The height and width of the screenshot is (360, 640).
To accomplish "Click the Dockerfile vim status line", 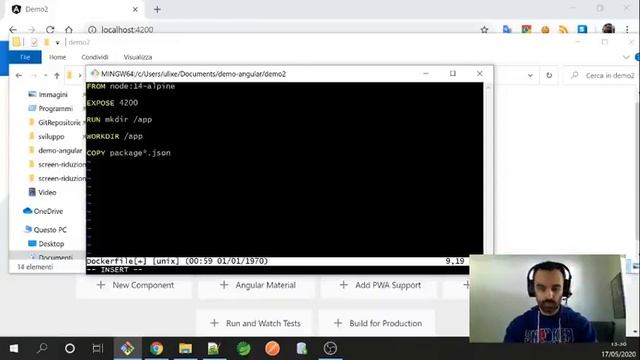I will [278, 261].
